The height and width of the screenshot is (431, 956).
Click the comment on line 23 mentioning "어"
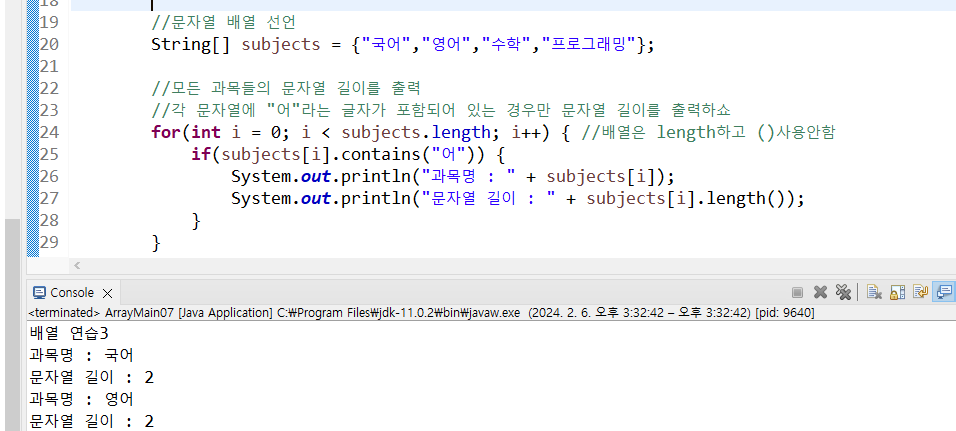441,110
